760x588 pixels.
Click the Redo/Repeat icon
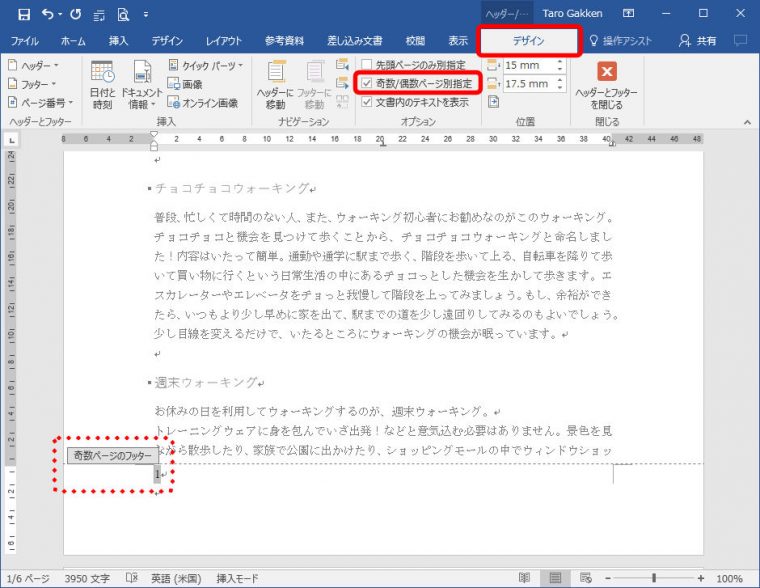click(75, 14)
